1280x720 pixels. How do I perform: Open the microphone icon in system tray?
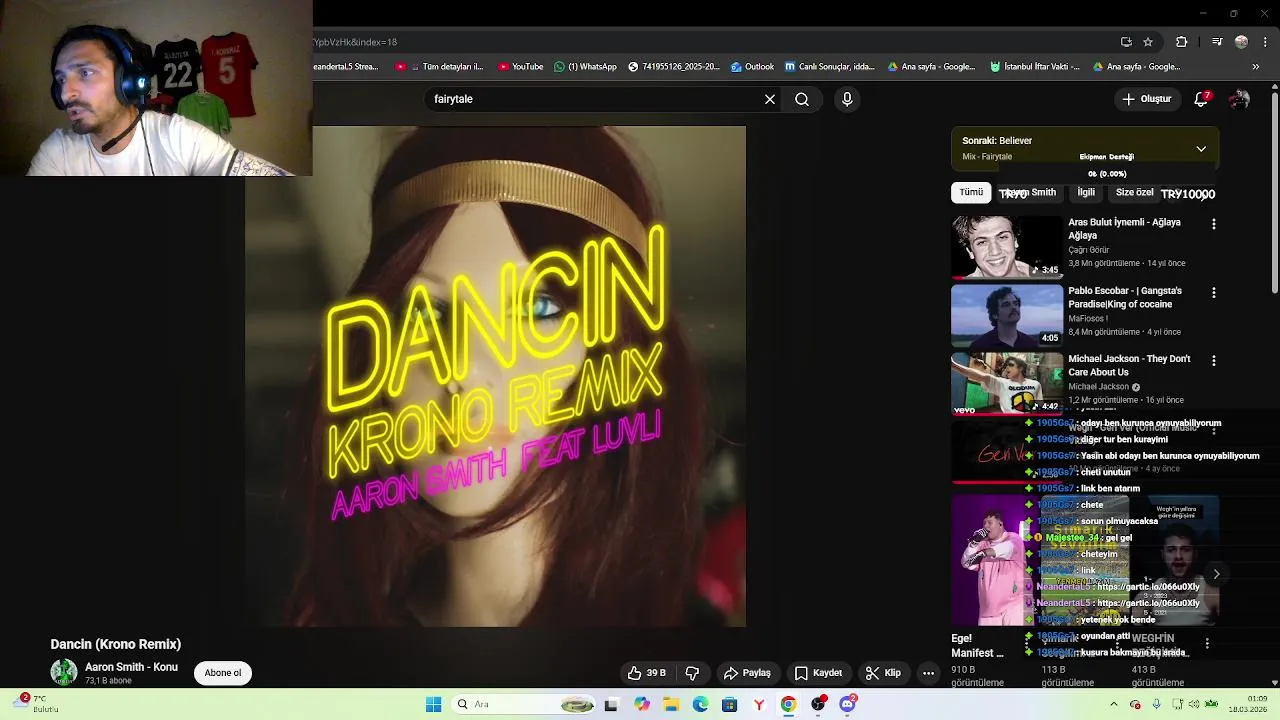pyautogui.click(x=1156, y=705)
